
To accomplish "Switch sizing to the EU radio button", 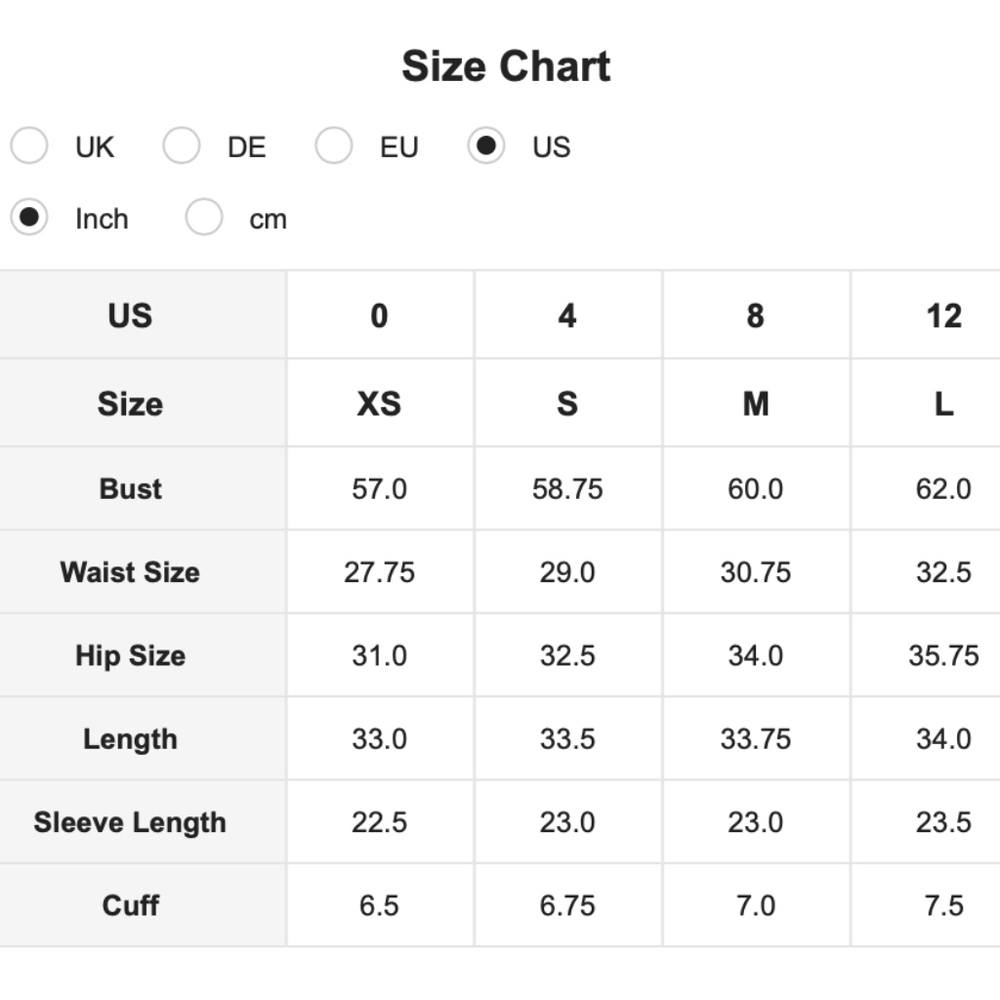I will click(x=334, y=145).
